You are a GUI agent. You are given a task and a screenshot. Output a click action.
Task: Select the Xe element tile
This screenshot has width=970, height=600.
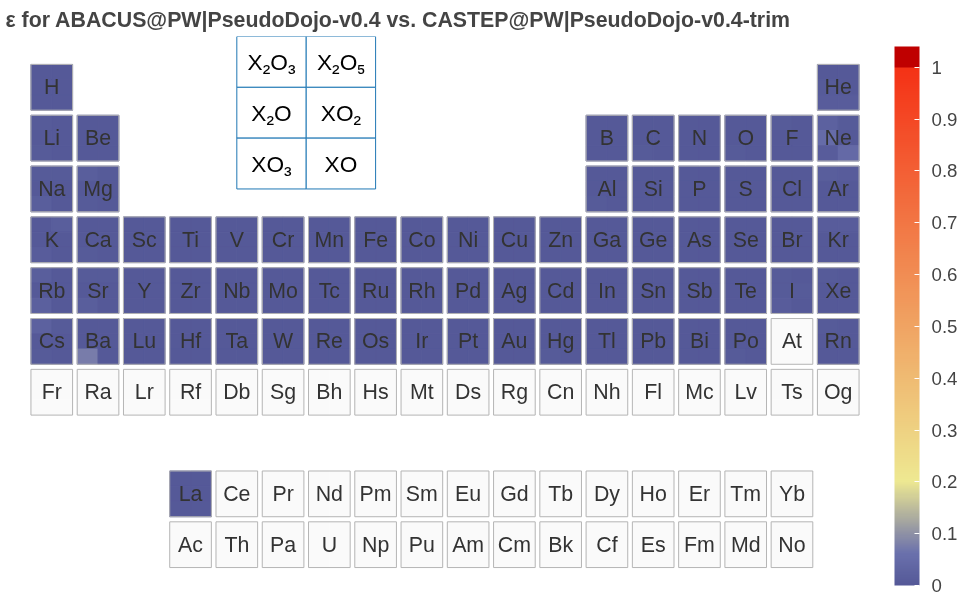(838, 291)
